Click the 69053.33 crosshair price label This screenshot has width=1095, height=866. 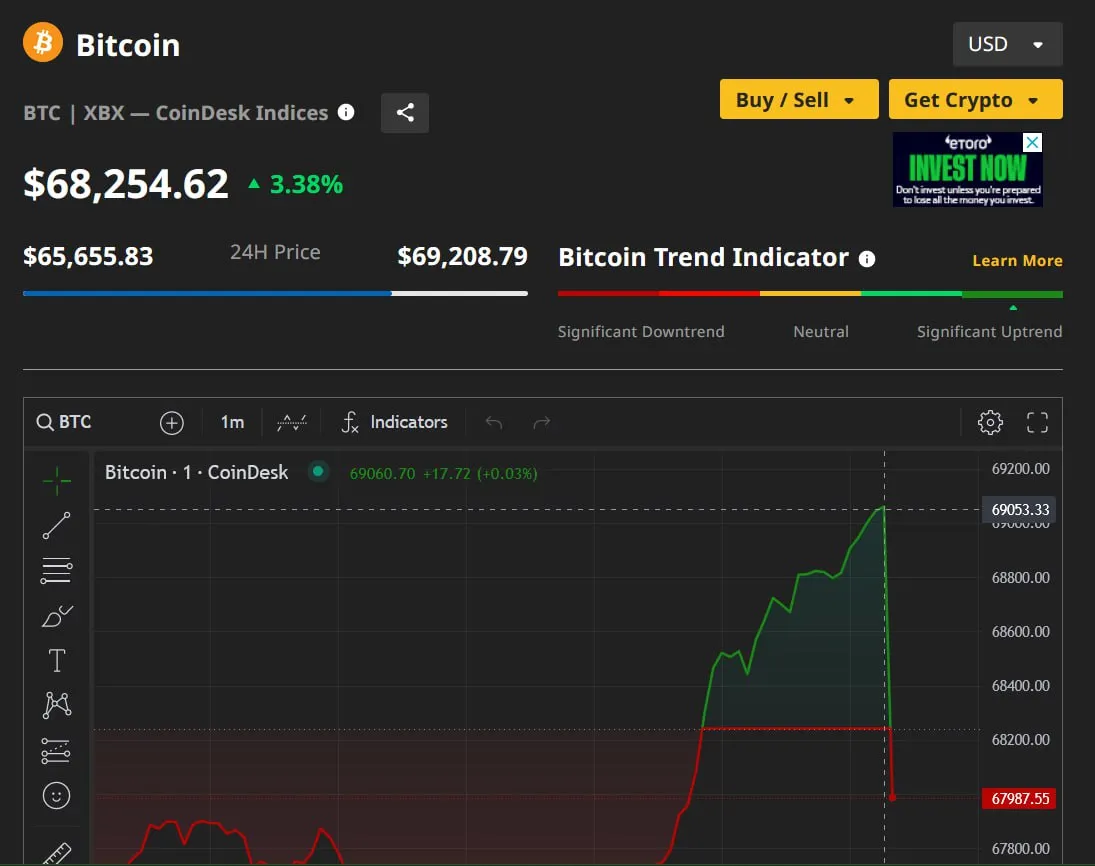tap(1020, 510)
